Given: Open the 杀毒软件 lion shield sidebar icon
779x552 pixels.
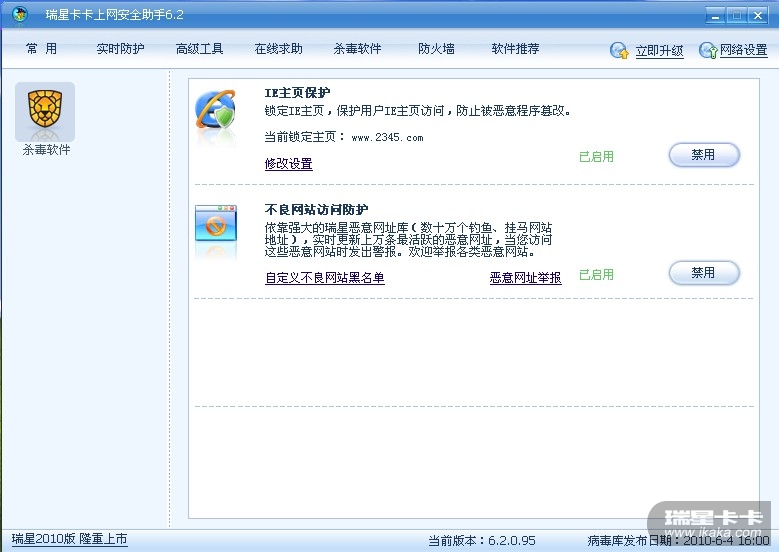Looking at the screenshot, I should point(45,112).
